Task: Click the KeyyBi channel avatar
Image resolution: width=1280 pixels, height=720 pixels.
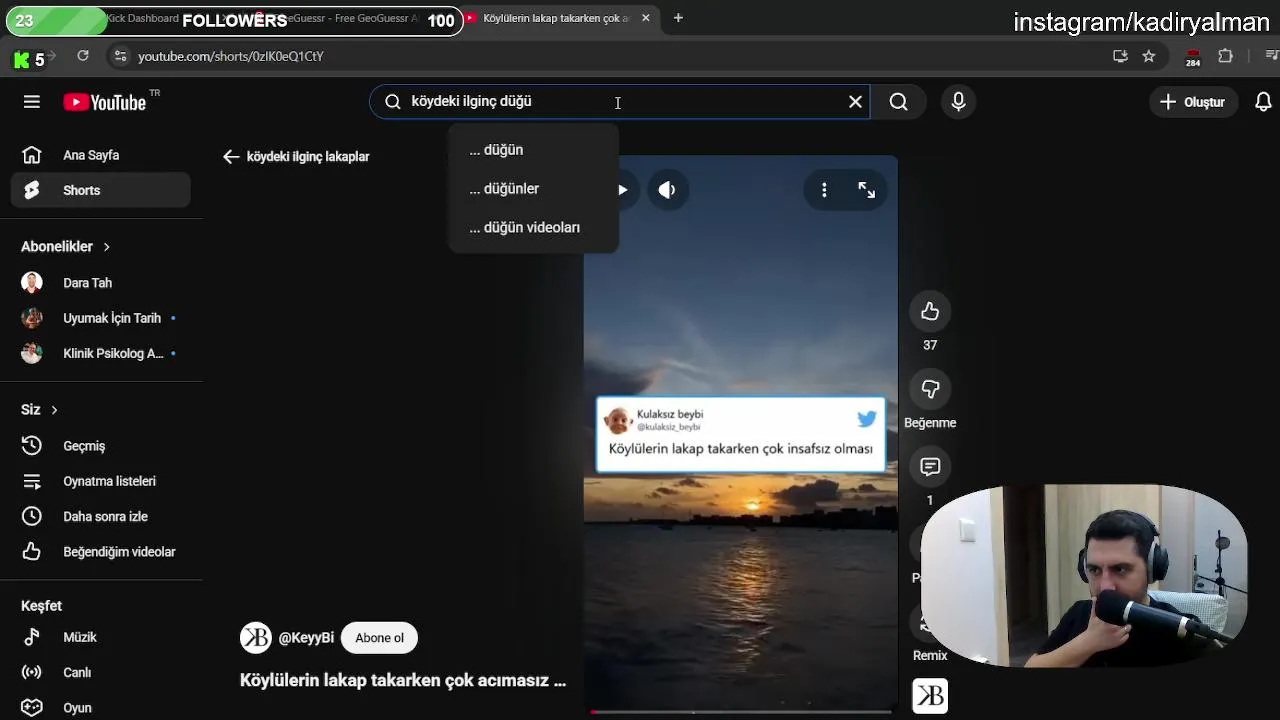Action: pos(256,638)
